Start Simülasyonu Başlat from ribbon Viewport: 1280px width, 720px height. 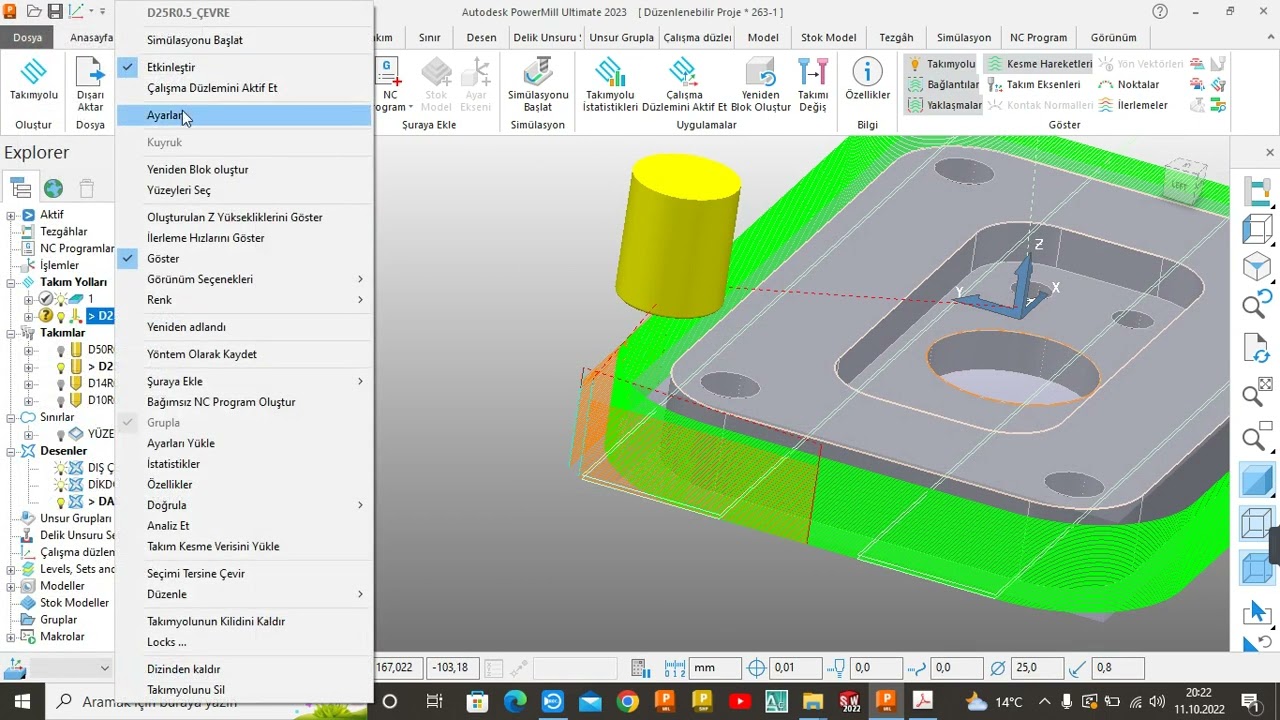click(x=538, y=85)
